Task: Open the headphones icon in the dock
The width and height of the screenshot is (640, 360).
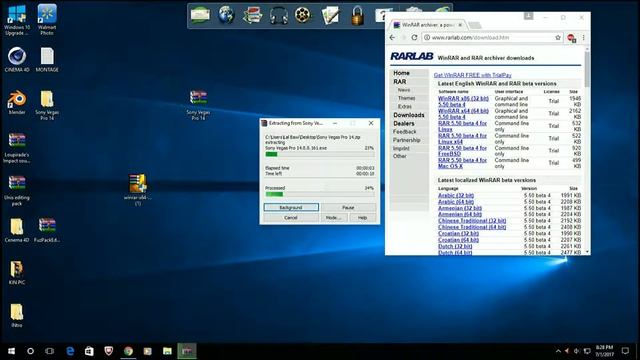Action: [x=279, y=16]
